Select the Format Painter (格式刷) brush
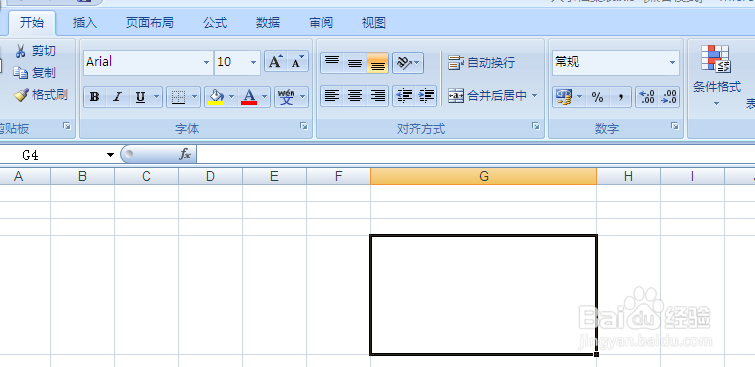The image size is (755, 367). coord(21,95)
